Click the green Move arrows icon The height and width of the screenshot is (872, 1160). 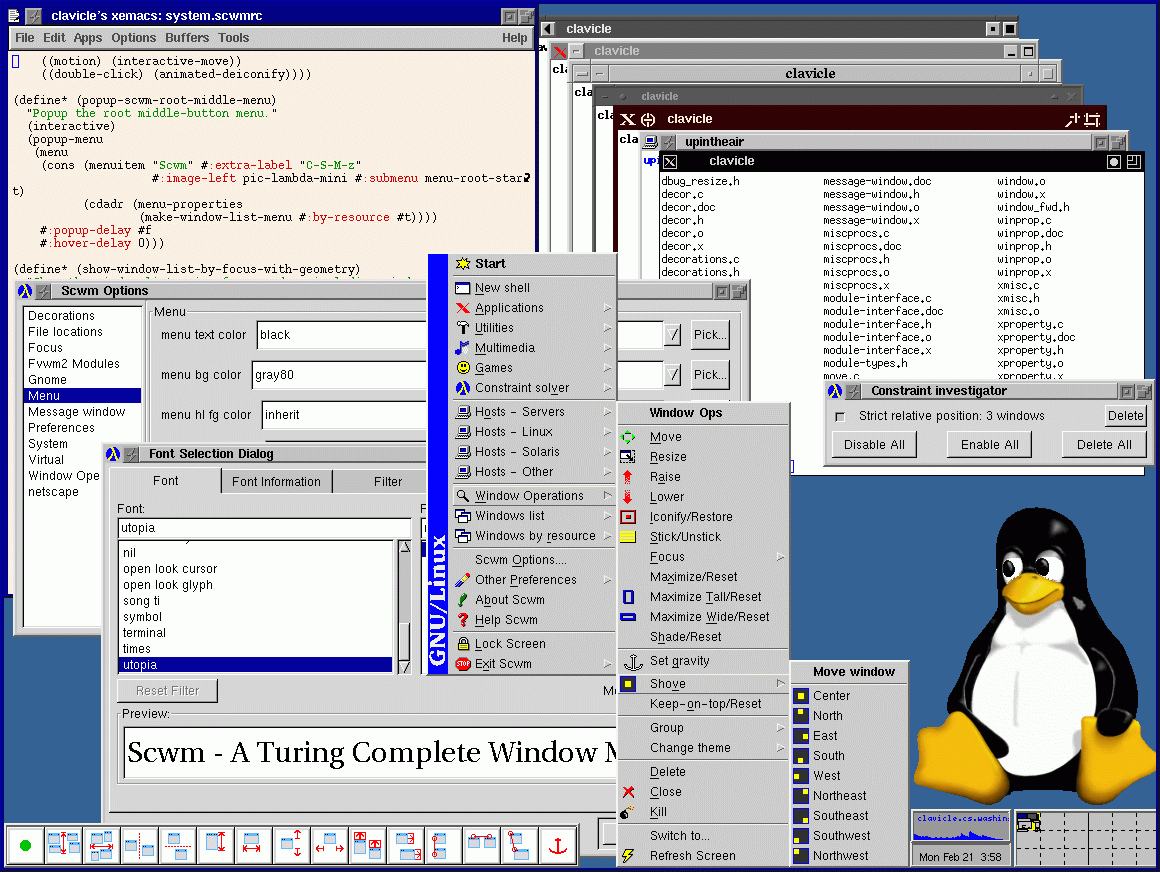[628, 437]
